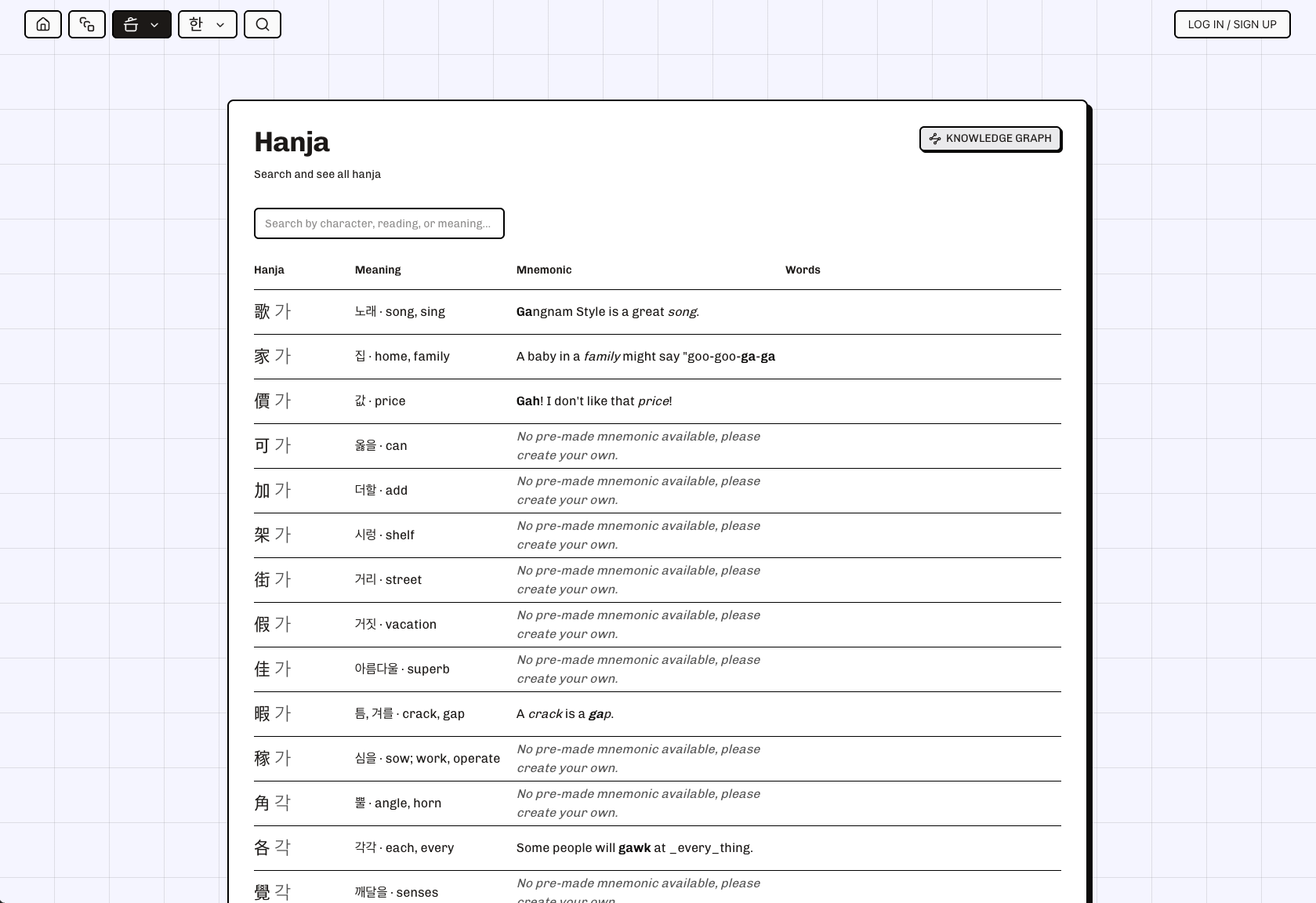Open the Knowledge Graph view
Screen dimensions: 1316x903
point(990,139)
